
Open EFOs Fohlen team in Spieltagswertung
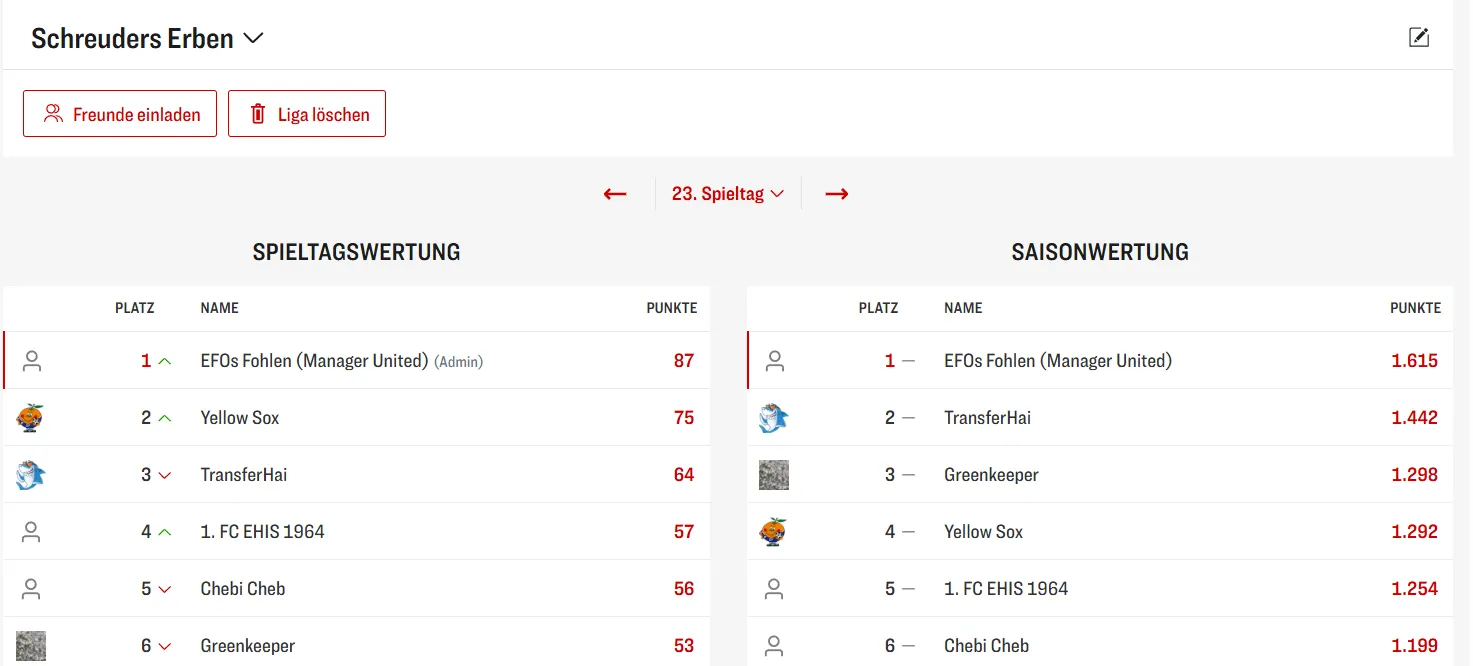click(x=314, y=361)
